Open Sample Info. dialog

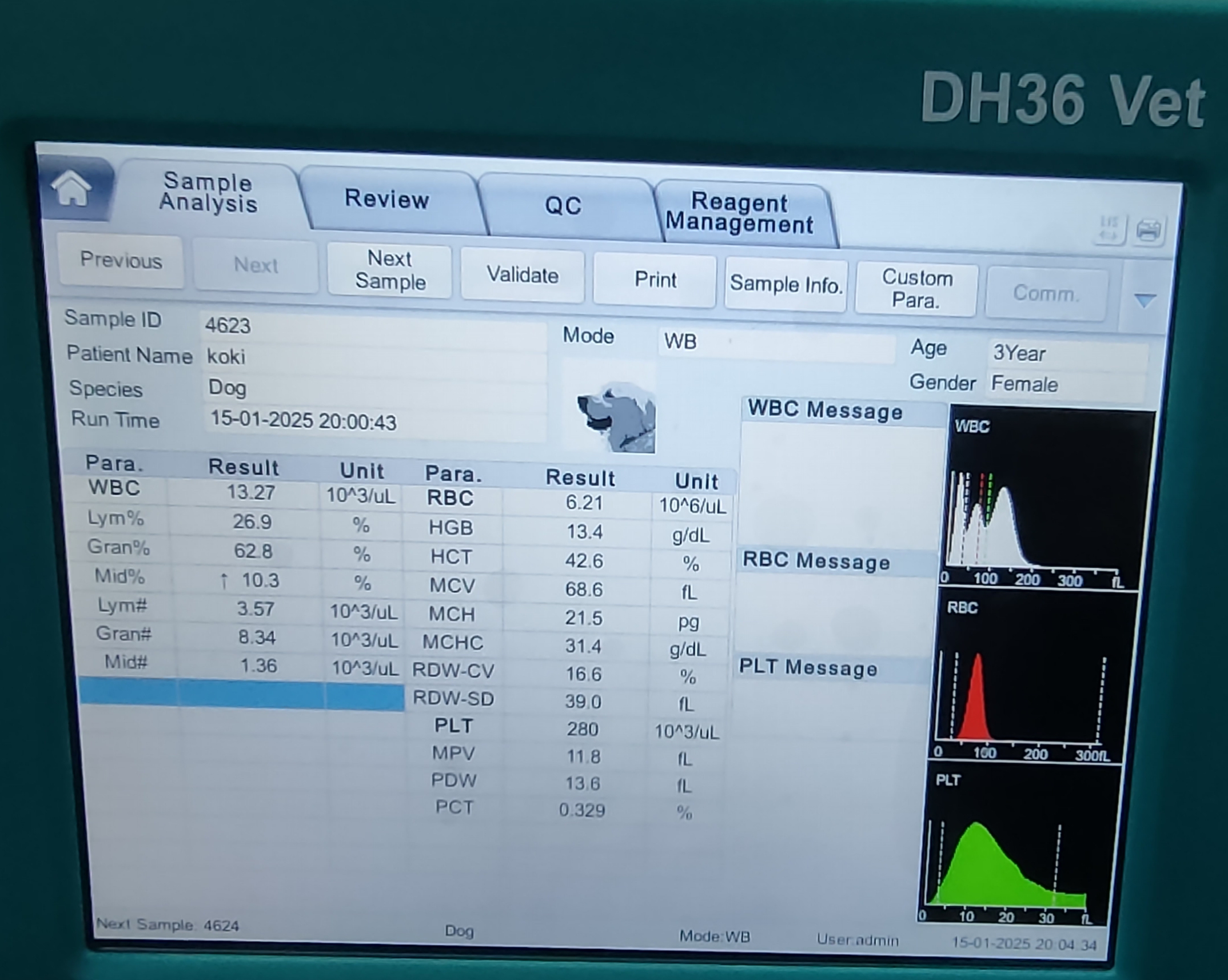click(x=786, y=284)
